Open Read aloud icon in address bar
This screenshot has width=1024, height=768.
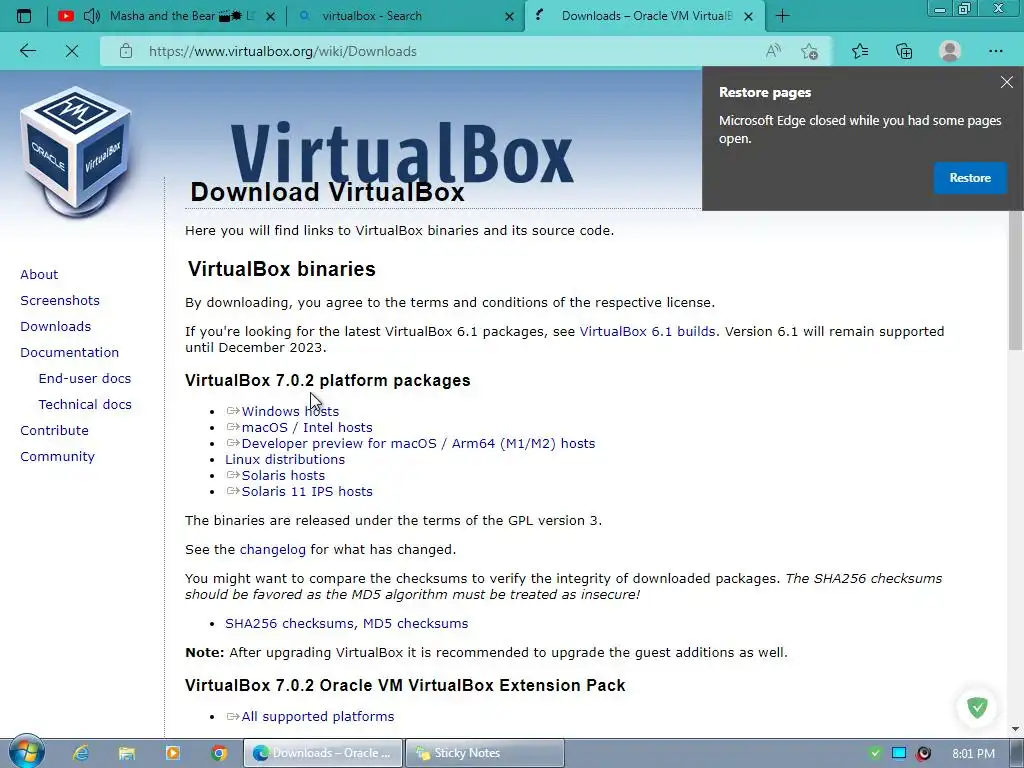pyautogui.click(x=773, y=51)
